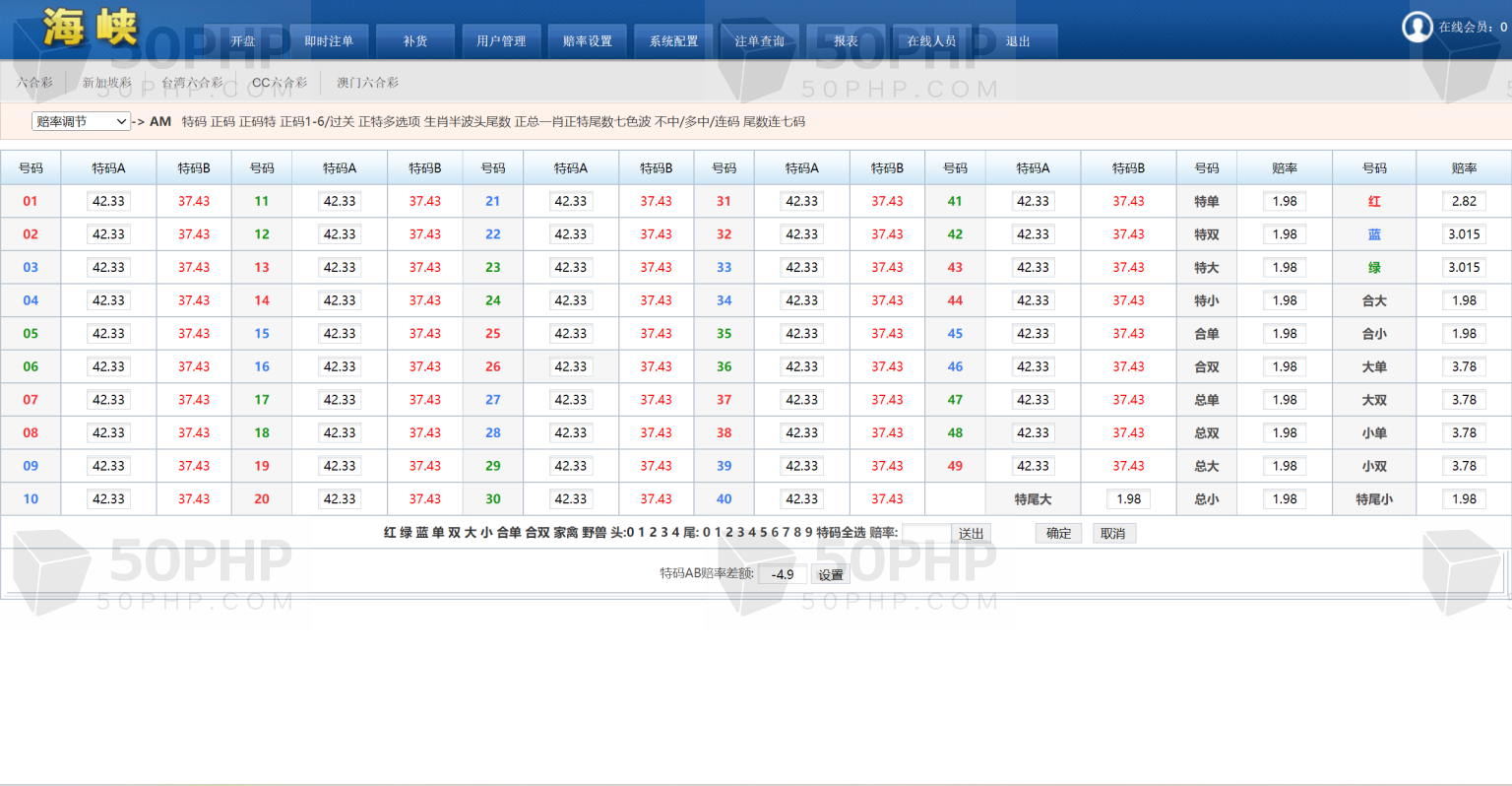
Task: Open the 正码特 odds category link
Action: [x=257, y=122]
